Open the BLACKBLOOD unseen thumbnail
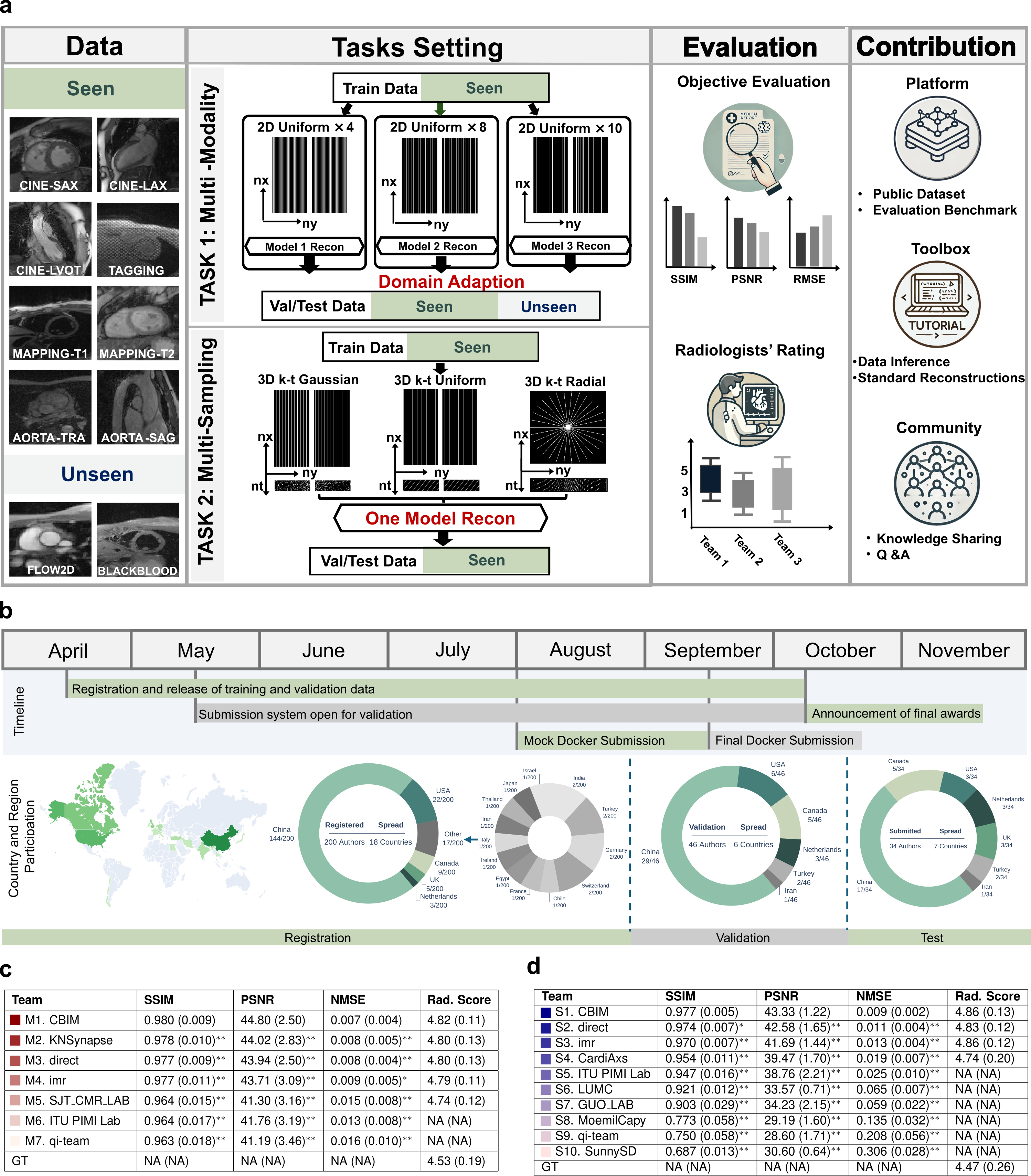This screenshot has height=1176, width=1031. [138, 540]
